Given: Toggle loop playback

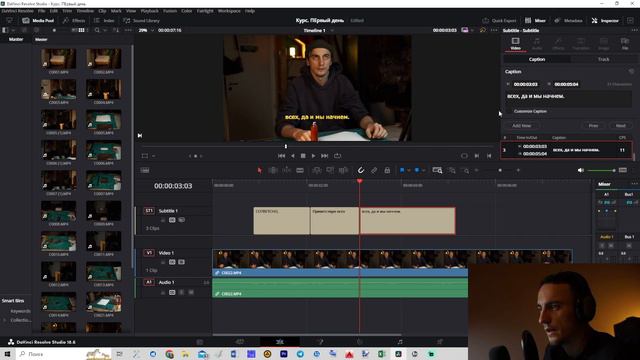Looking at the screenshot, I should 338,156.
